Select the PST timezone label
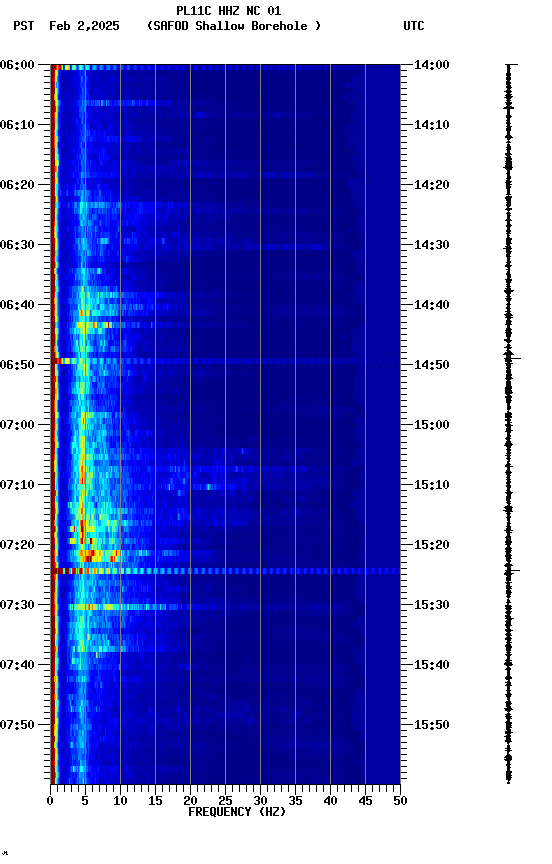 [24, 26]
